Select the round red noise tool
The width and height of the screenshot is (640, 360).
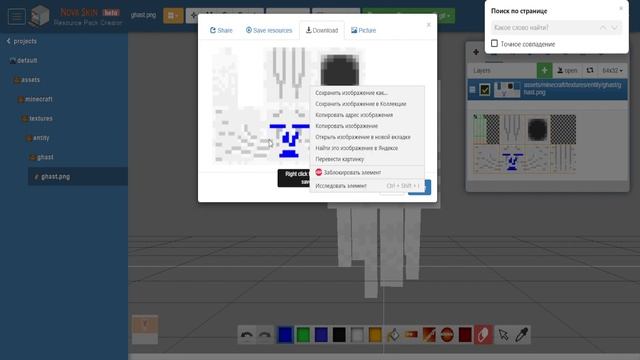(x=447, y=335)
